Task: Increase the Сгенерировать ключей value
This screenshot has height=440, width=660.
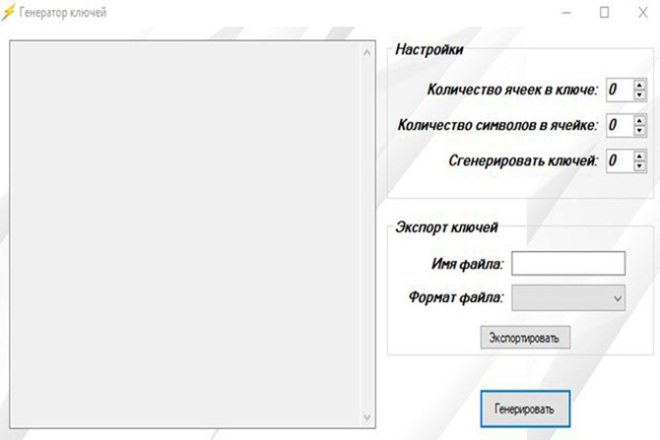Action: tap(639, 156)
